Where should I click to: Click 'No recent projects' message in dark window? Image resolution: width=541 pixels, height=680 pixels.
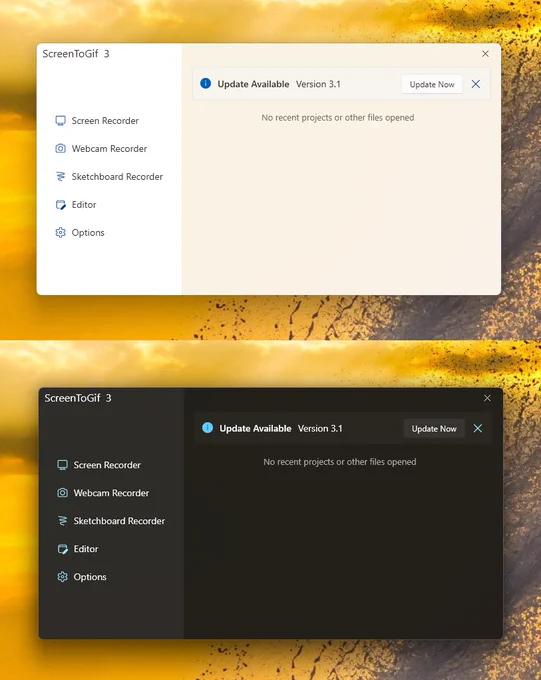[x=340, y=462]
